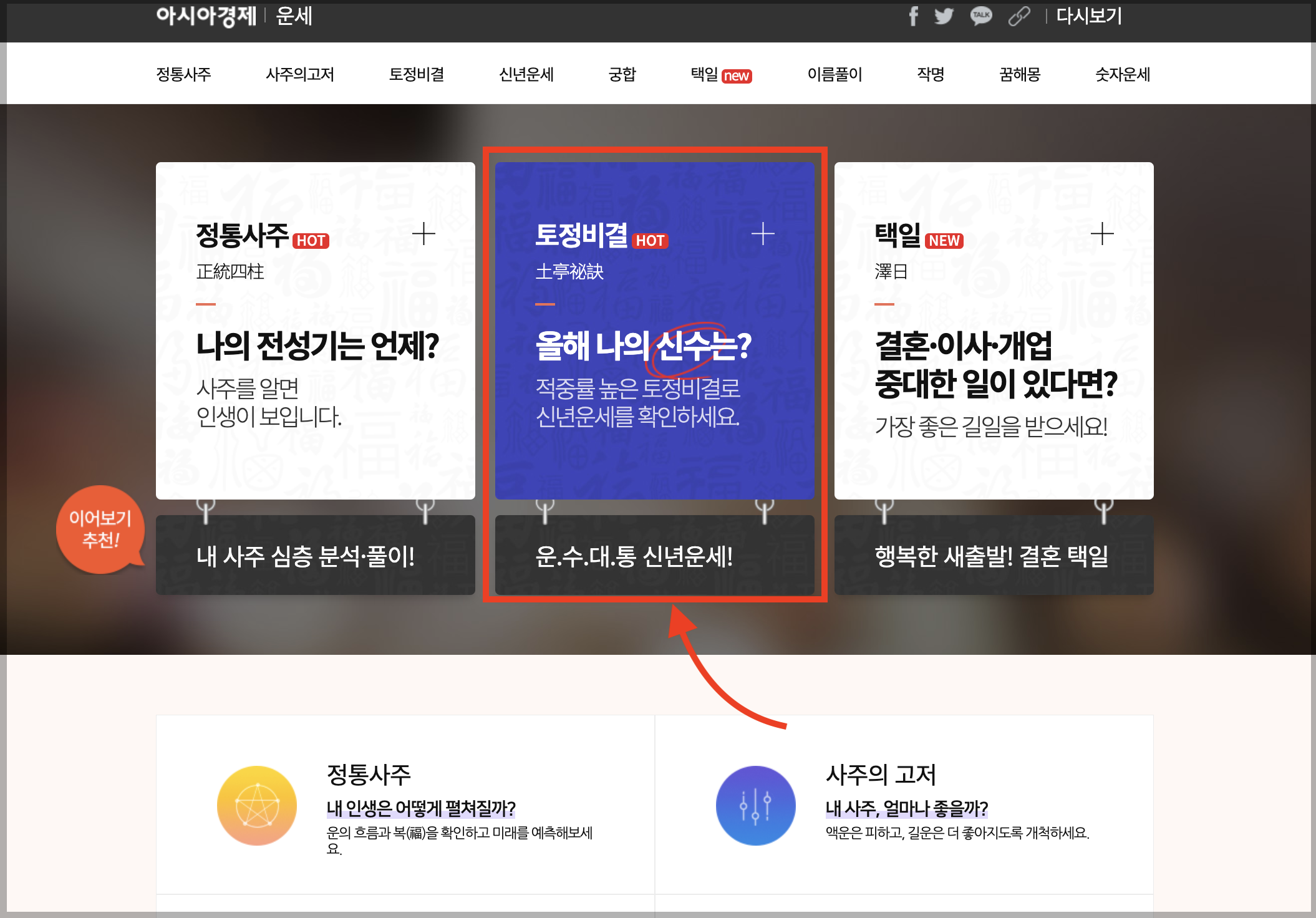The height and width of the screenshot is (918, 1316).
Task: Select the 신년운세 menu item
Action: click(526, 74)
